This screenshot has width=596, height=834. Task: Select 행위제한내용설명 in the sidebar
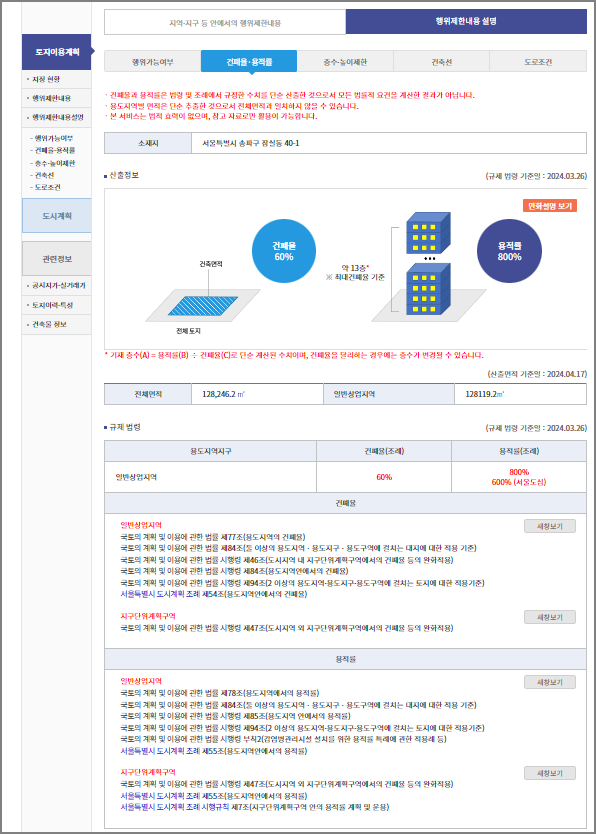(57, 118)
